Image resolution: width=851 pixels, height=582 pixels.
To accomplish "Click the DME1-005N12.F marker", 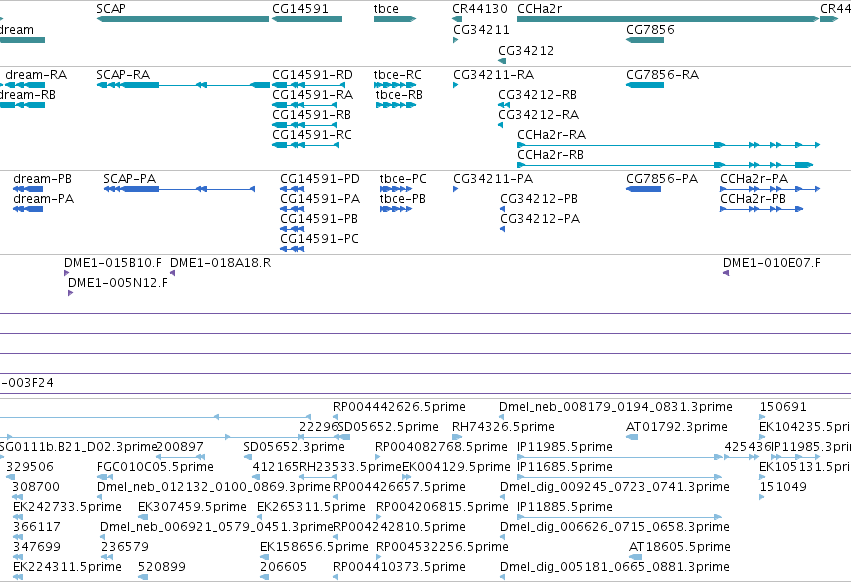I will coord(71,293).
